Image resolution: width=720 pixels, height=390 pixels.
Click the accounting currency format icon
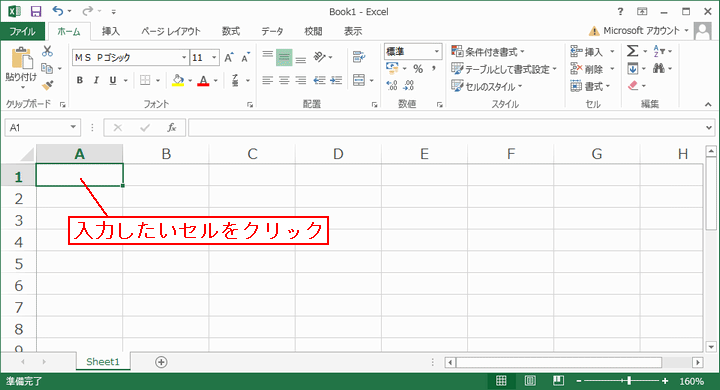tap(392, 69)
